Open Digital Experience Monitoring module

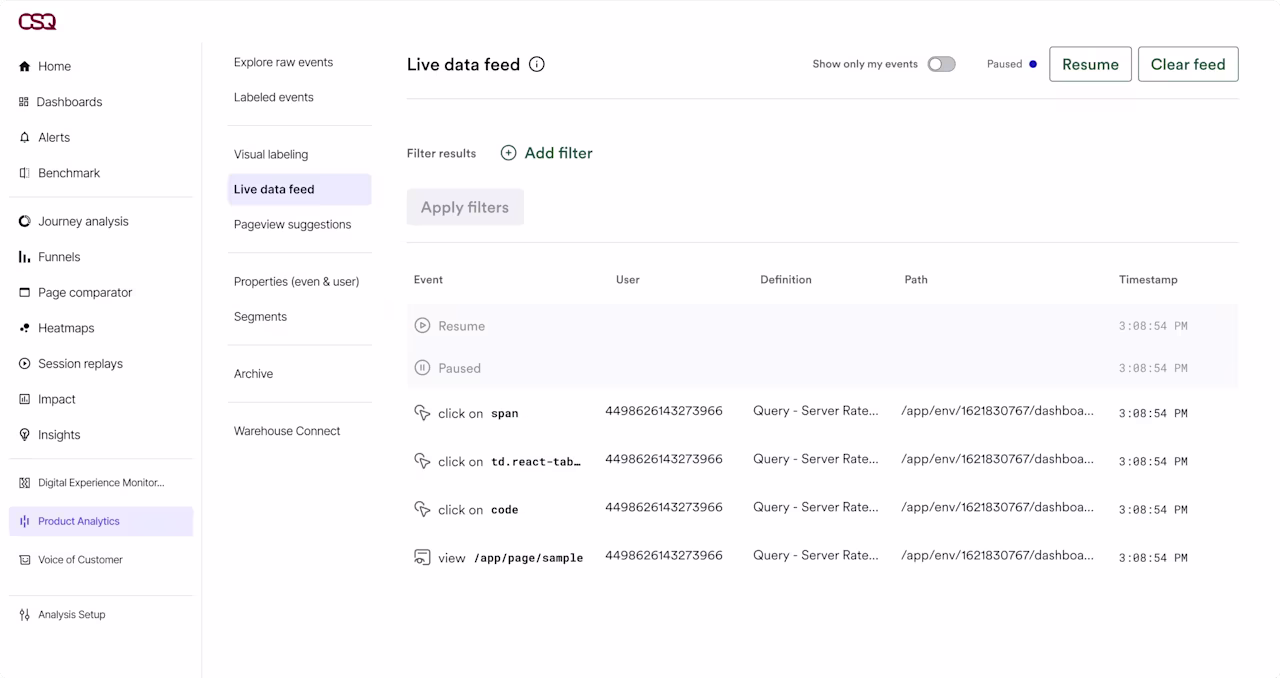[101, 483]
